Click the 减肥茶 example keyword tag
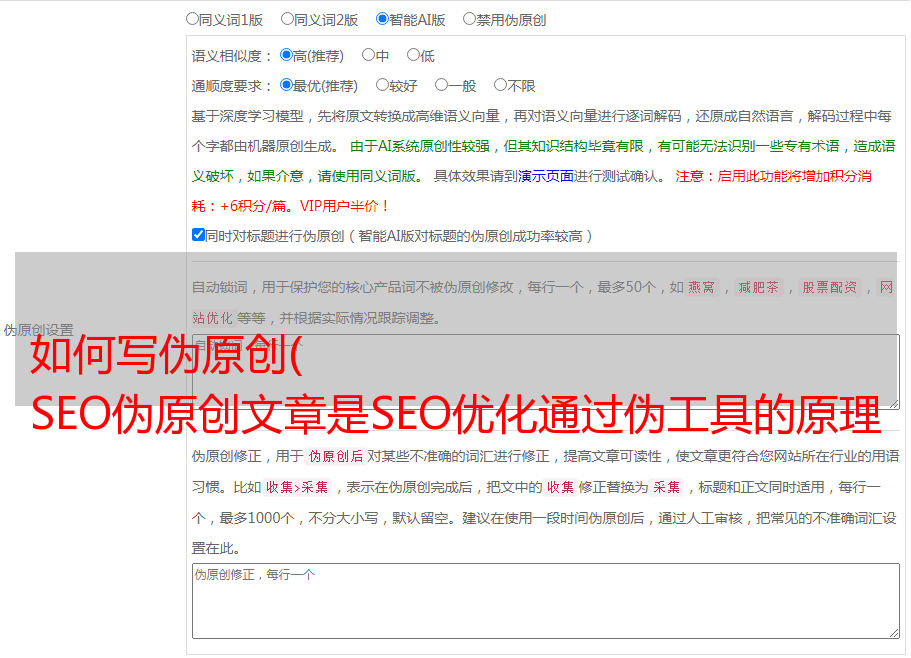The width and height of the screenshot is (911, 658). click(x=758, y=288)
